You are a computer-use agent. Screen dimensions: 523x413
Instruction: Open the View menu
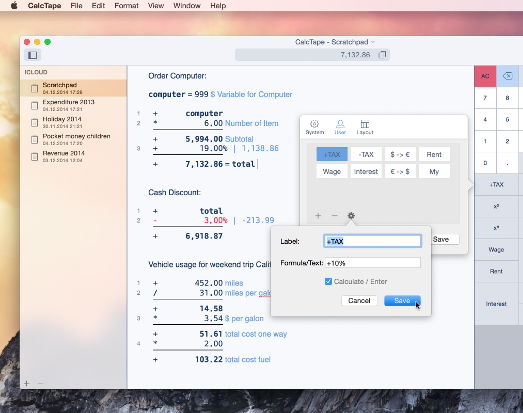pyautogui.click(x=156, y=5)
